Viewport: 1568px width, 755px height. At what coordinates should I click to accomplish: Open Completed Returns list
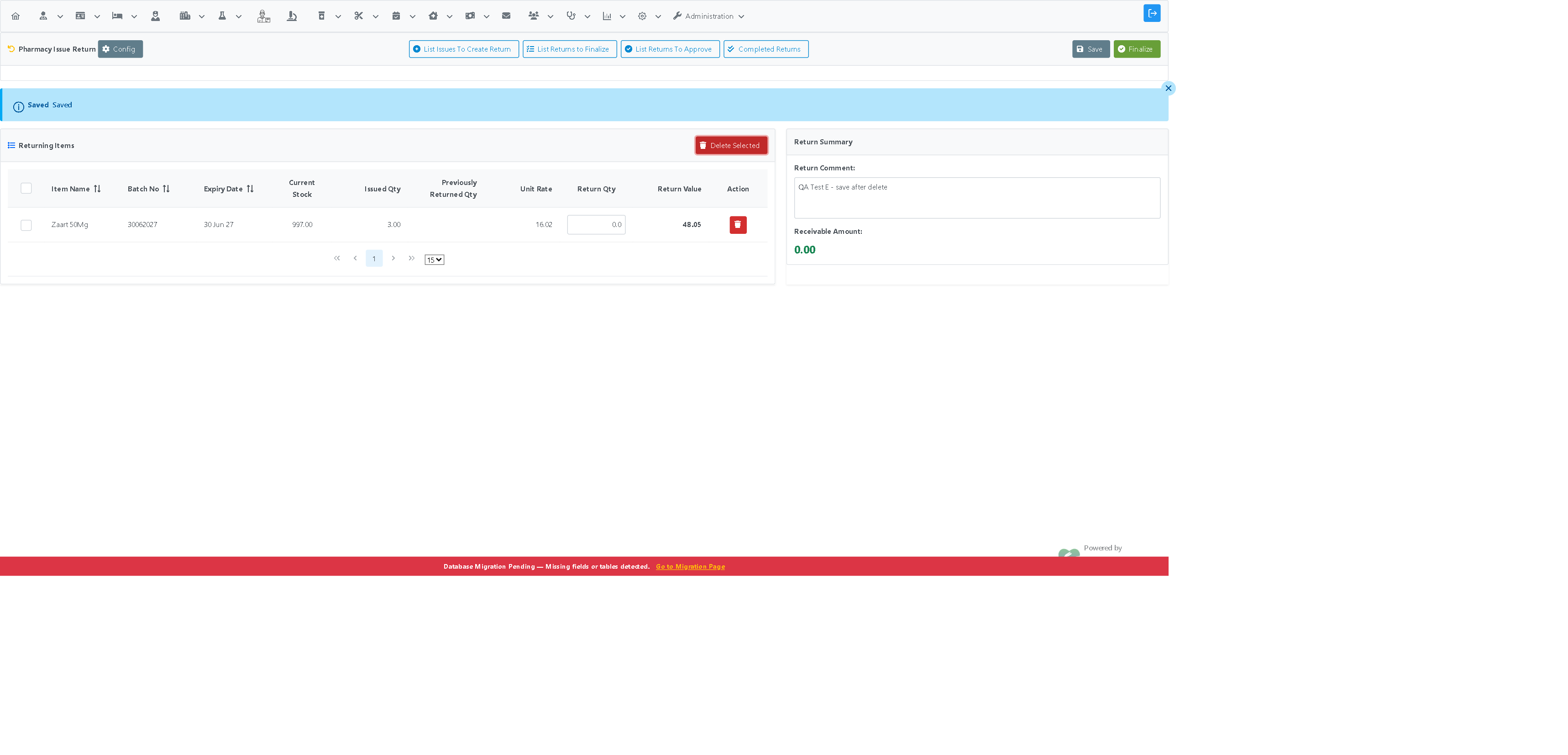(766, 49)
